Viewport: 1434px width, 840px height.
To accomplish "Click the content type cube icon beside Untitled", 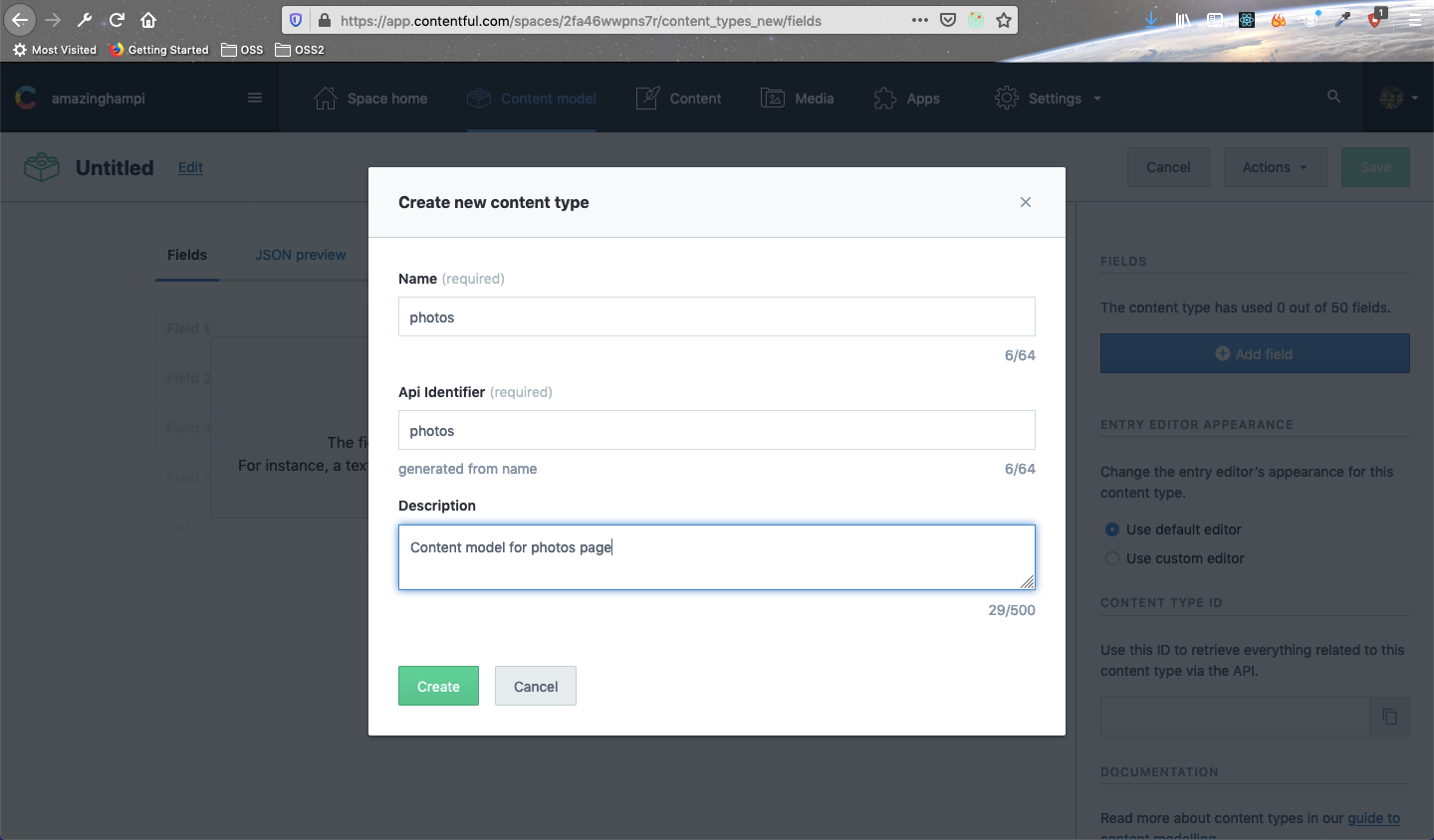I will [x=42, y=167].
